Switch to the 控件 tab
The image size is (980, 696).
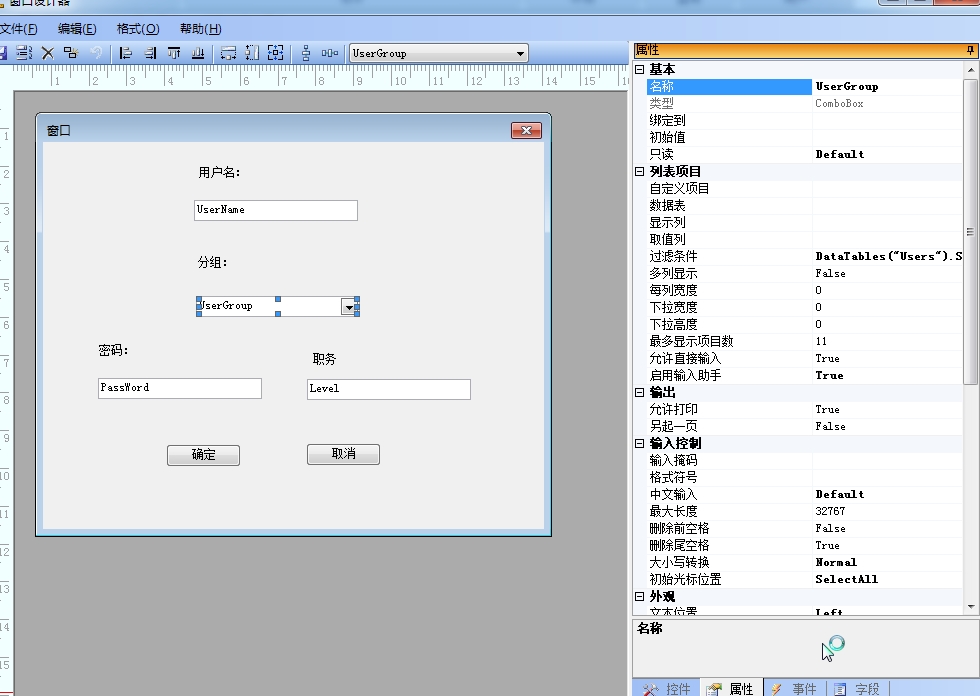[x=668, y=689]
